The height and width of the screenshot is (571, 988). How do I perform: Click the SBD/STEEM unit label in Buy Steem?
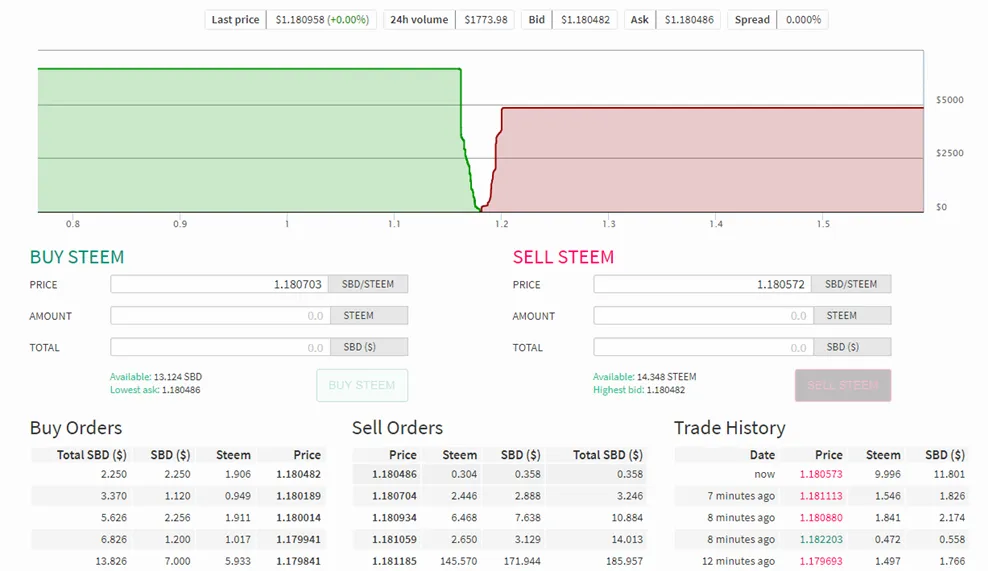click(368, 284)
